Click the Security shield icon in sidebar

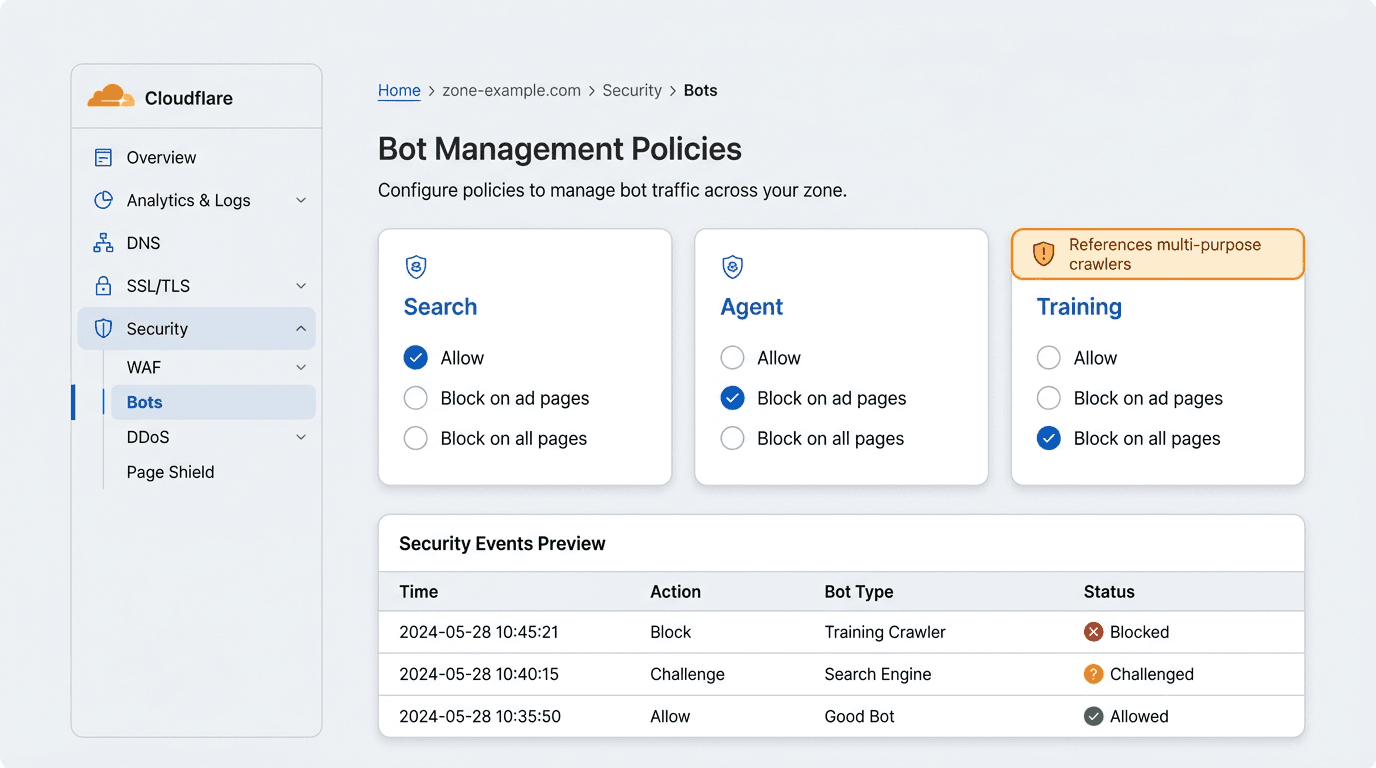pos(103,328)
